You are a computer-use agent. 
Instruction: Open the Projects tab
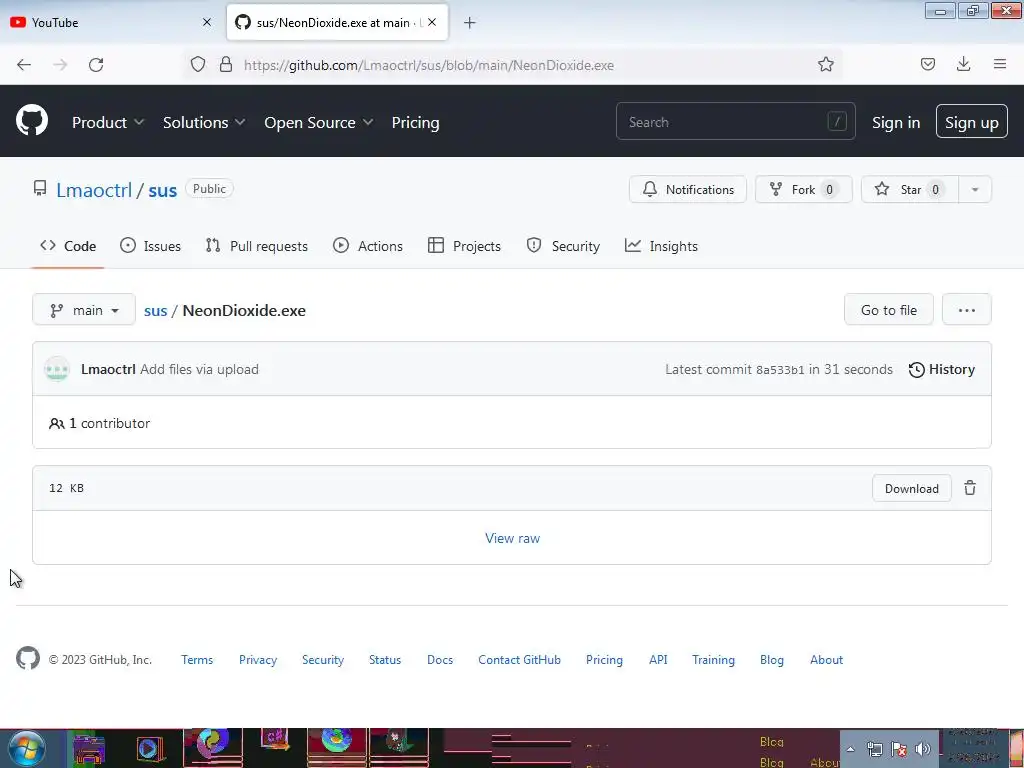464,246
